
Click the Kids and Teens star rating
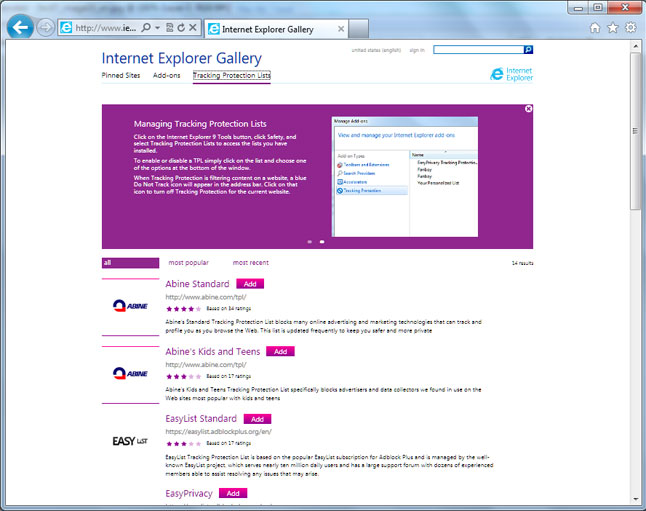point(183,376)
